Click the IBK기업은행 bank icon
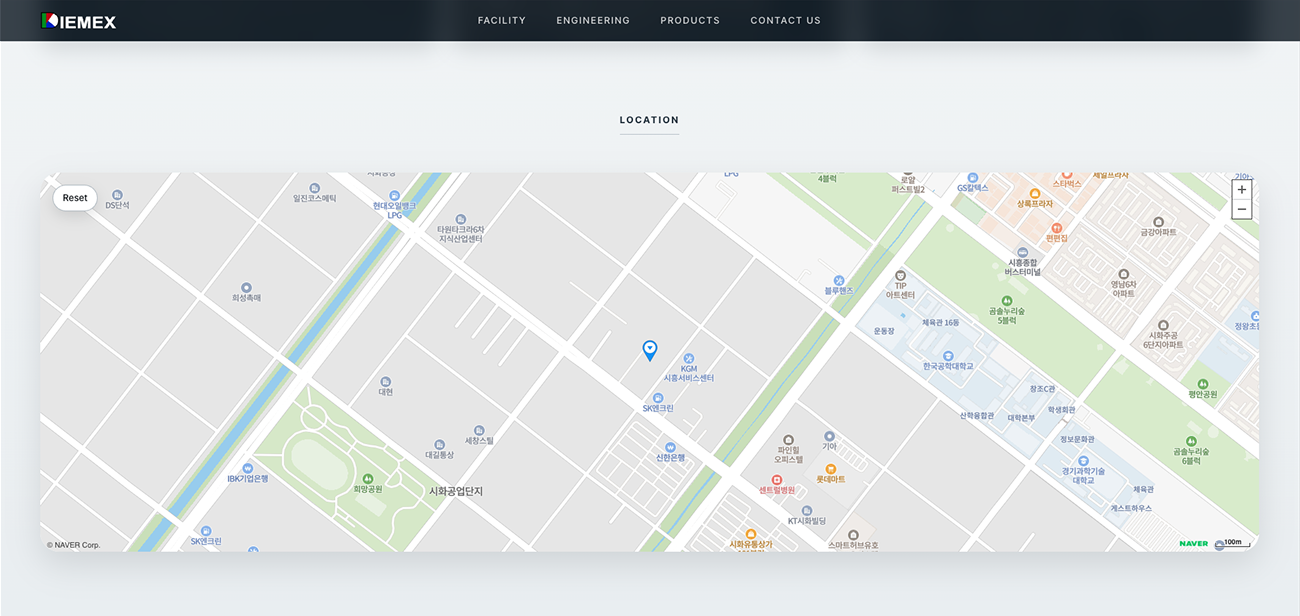Viewport: 1300px width, 616px height. (x=247, y=468)
